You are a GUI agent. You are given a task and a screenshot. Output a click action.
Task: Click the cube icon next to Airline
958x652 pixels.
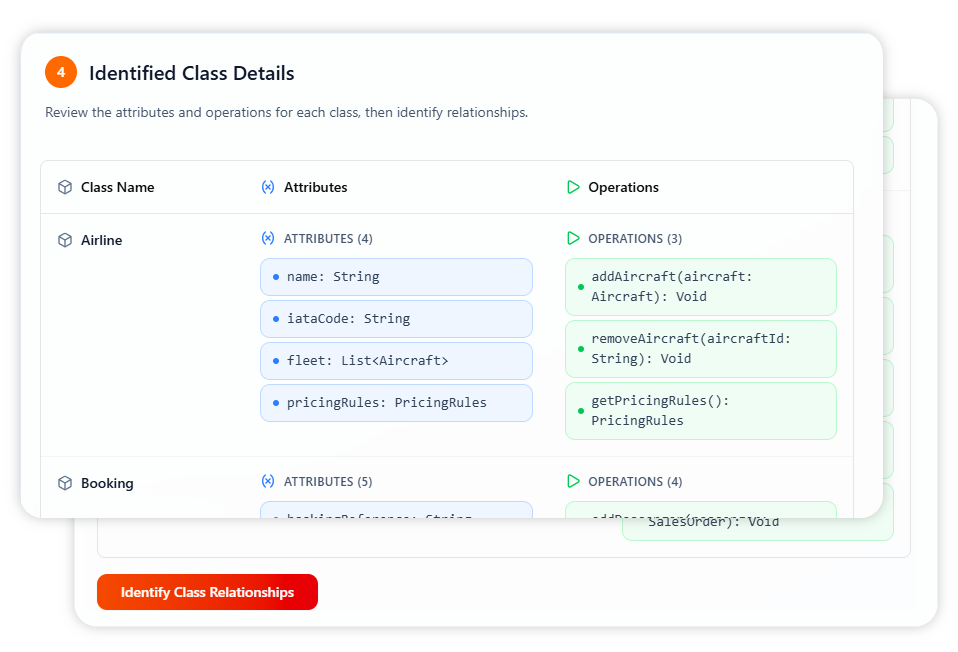coord(65,240)
